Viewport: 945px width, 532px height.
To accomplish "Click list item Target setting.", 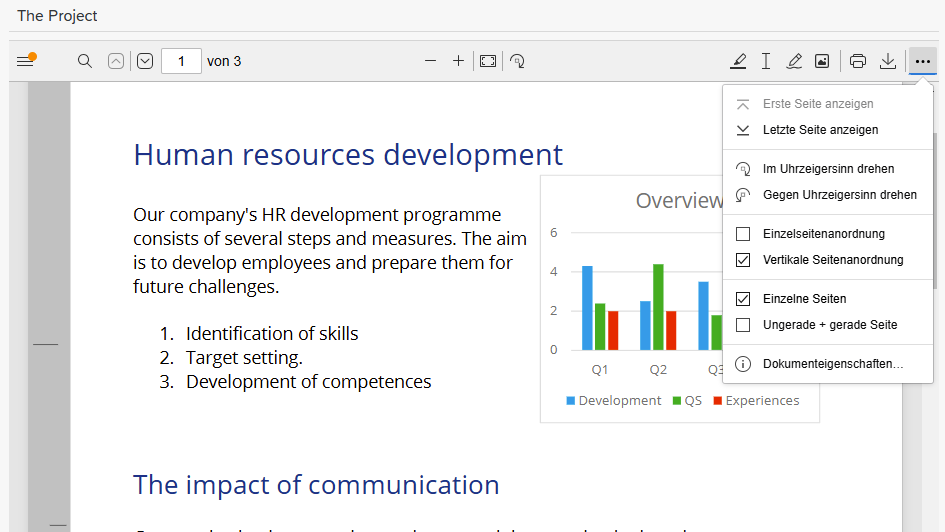I will pos(244,357).
